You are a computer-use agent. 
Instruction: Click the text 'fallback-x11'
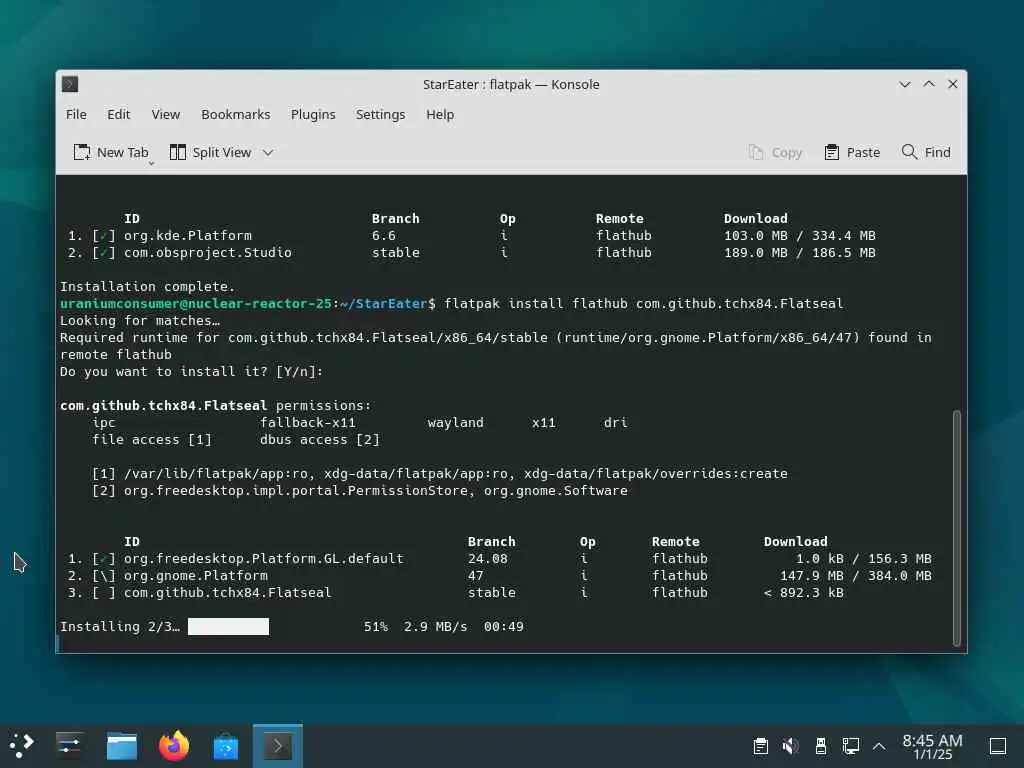coord(308,423)
